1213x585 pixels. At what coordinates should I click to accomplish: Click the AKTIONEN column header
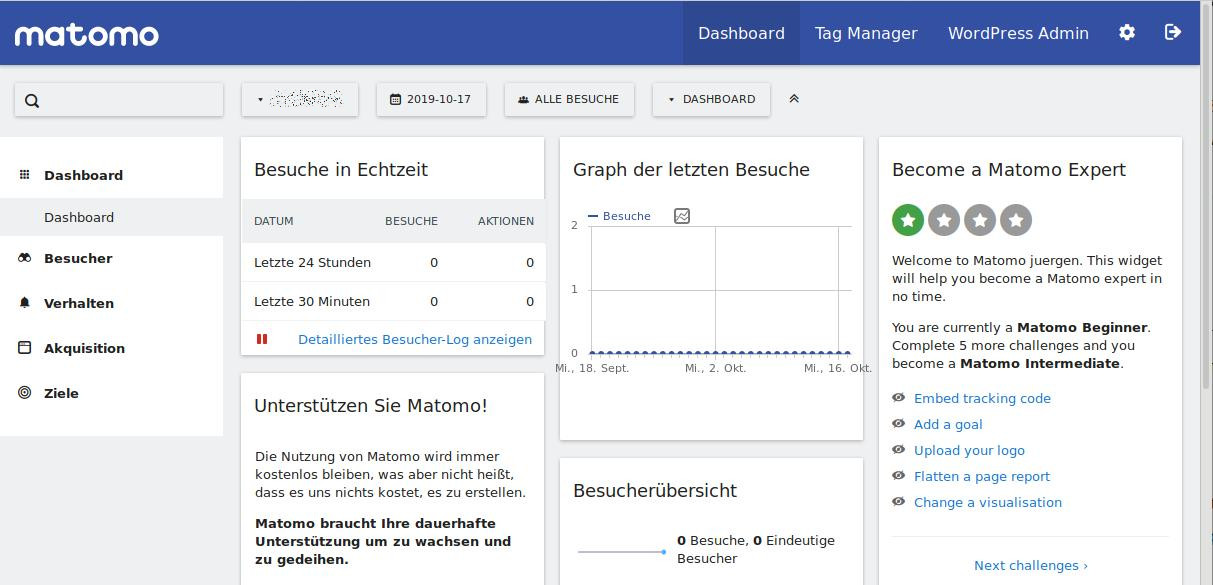506,221
